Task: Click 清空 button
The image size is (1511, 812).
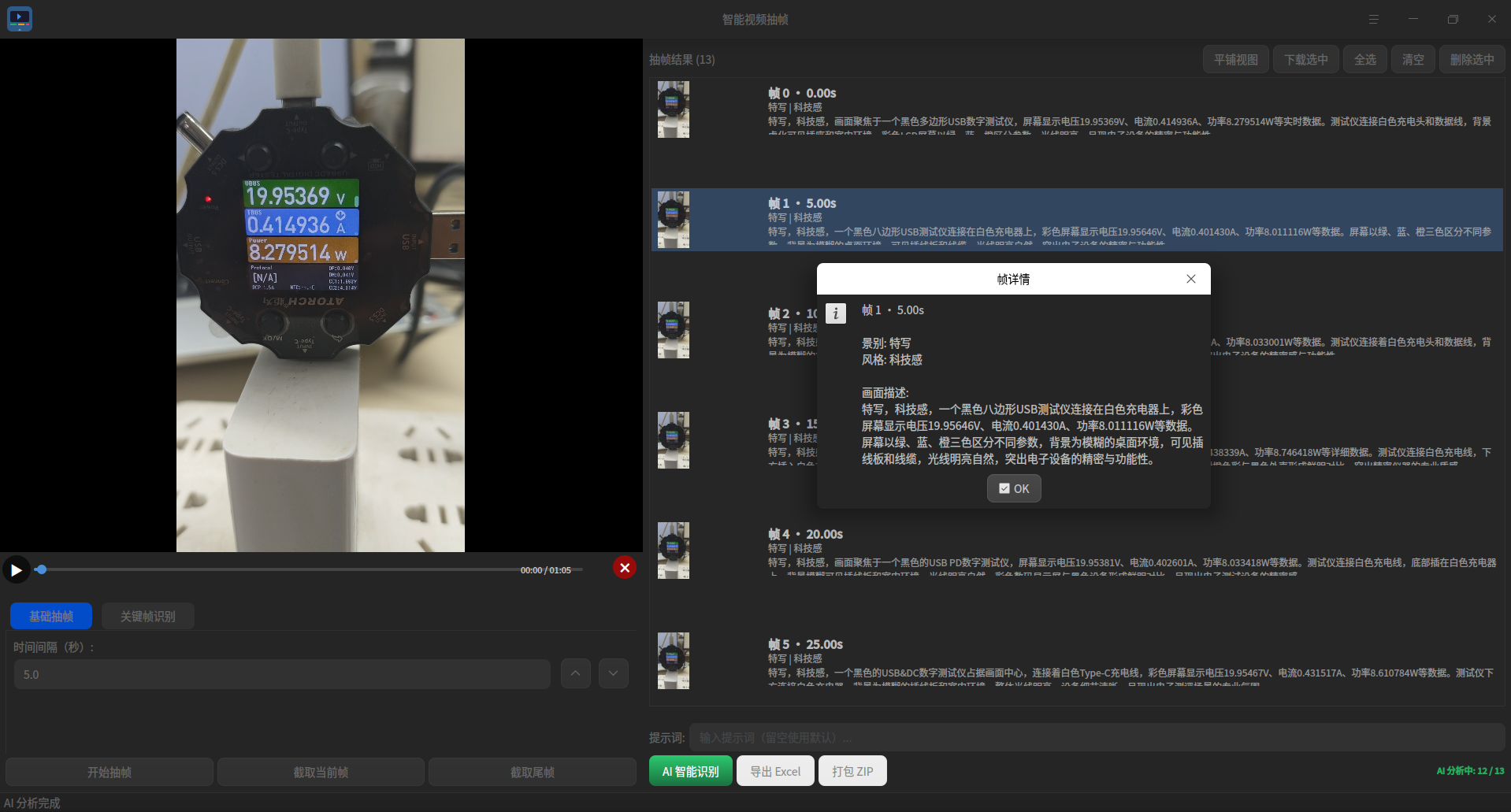Action: pos(1413,59)
